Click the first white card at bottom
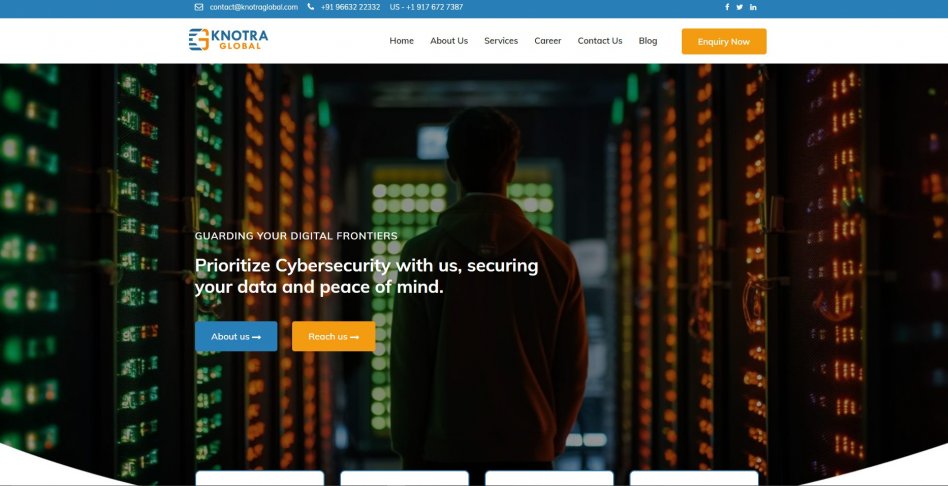This screenshot has width=948, height=486. pos(259,478)
